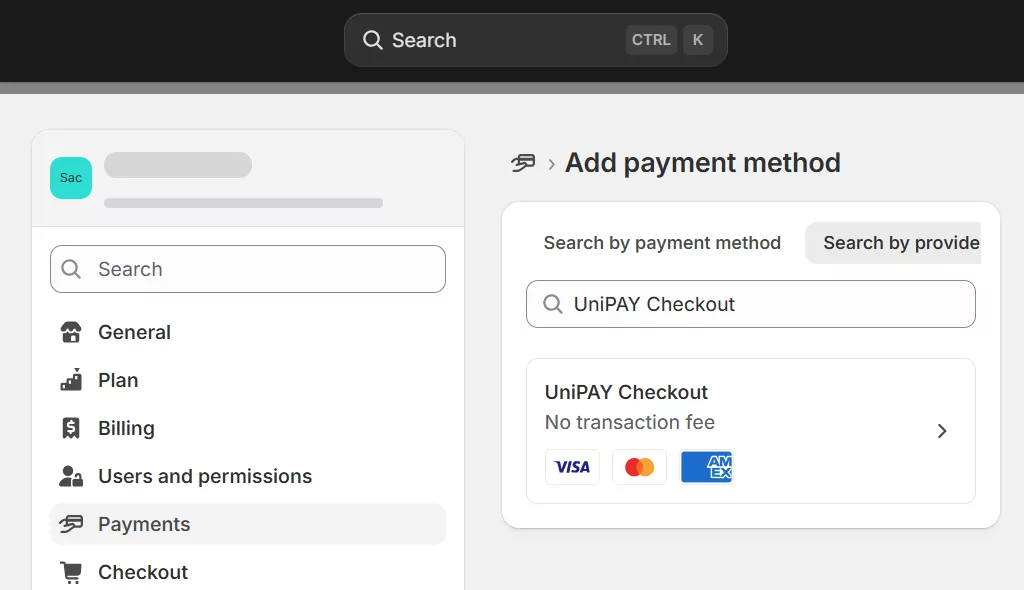Image resolution: width=1024 pixels, height=590 pixels.
Task: Click the Visa card logo
Action: pyautogui.click(x=572, y=467)
